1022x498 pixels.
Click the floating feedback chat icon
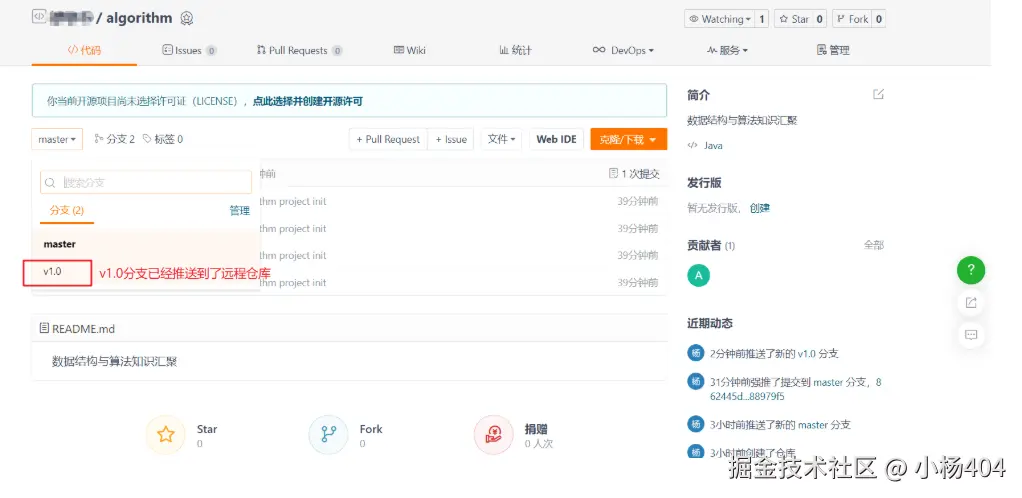point(971,335)
